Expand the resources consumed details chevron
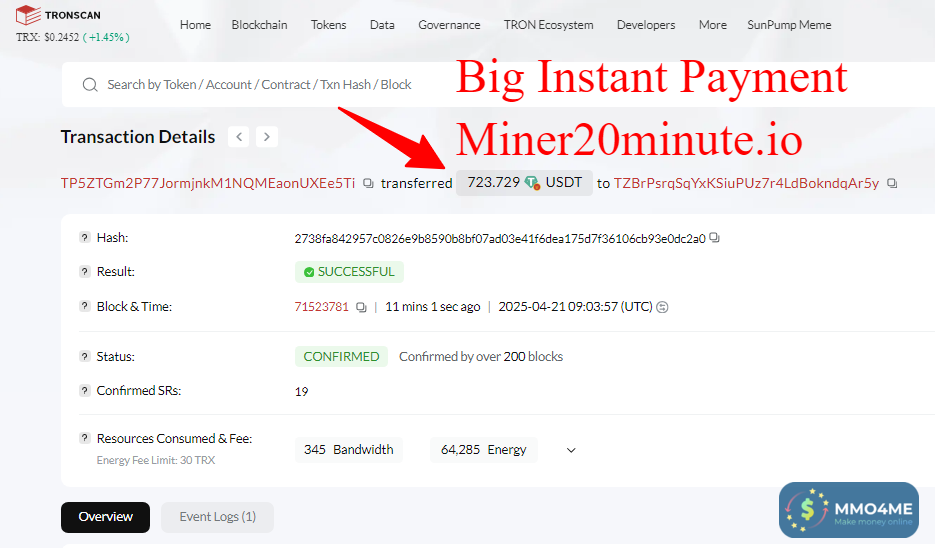The height and width of the screenshot is (548, 935). (x=571, y=450)
